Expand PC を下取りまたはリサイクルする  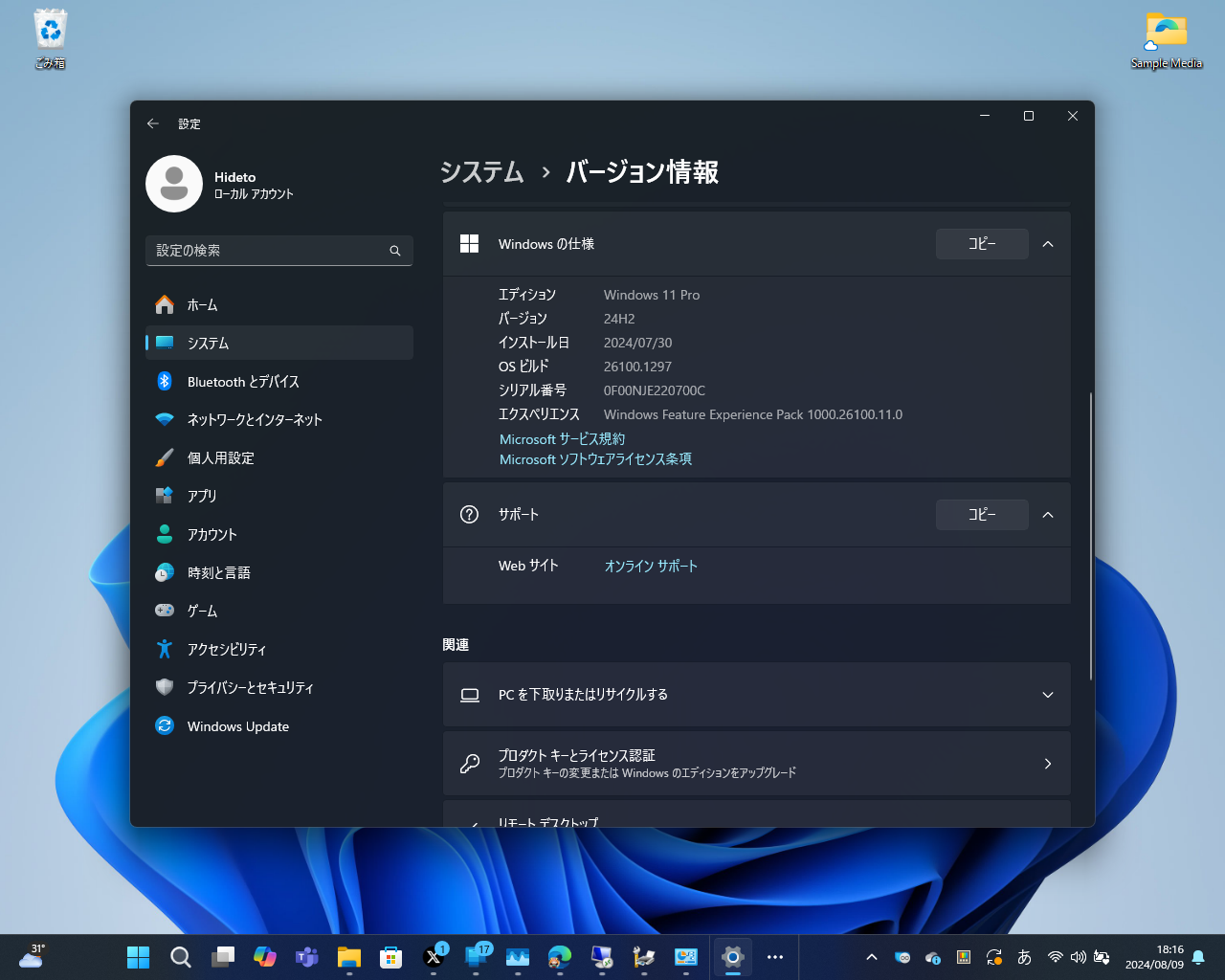click(x=1047, y=695)
